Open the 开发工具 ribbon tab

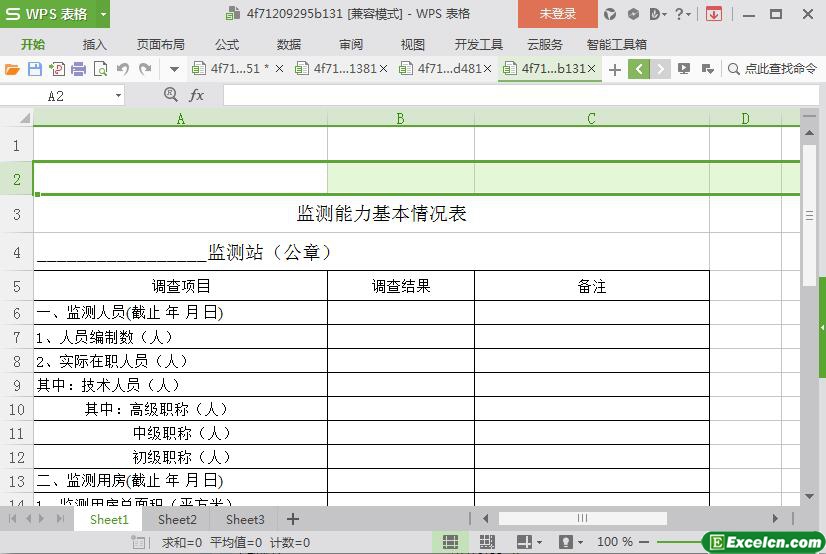(479, 44)
